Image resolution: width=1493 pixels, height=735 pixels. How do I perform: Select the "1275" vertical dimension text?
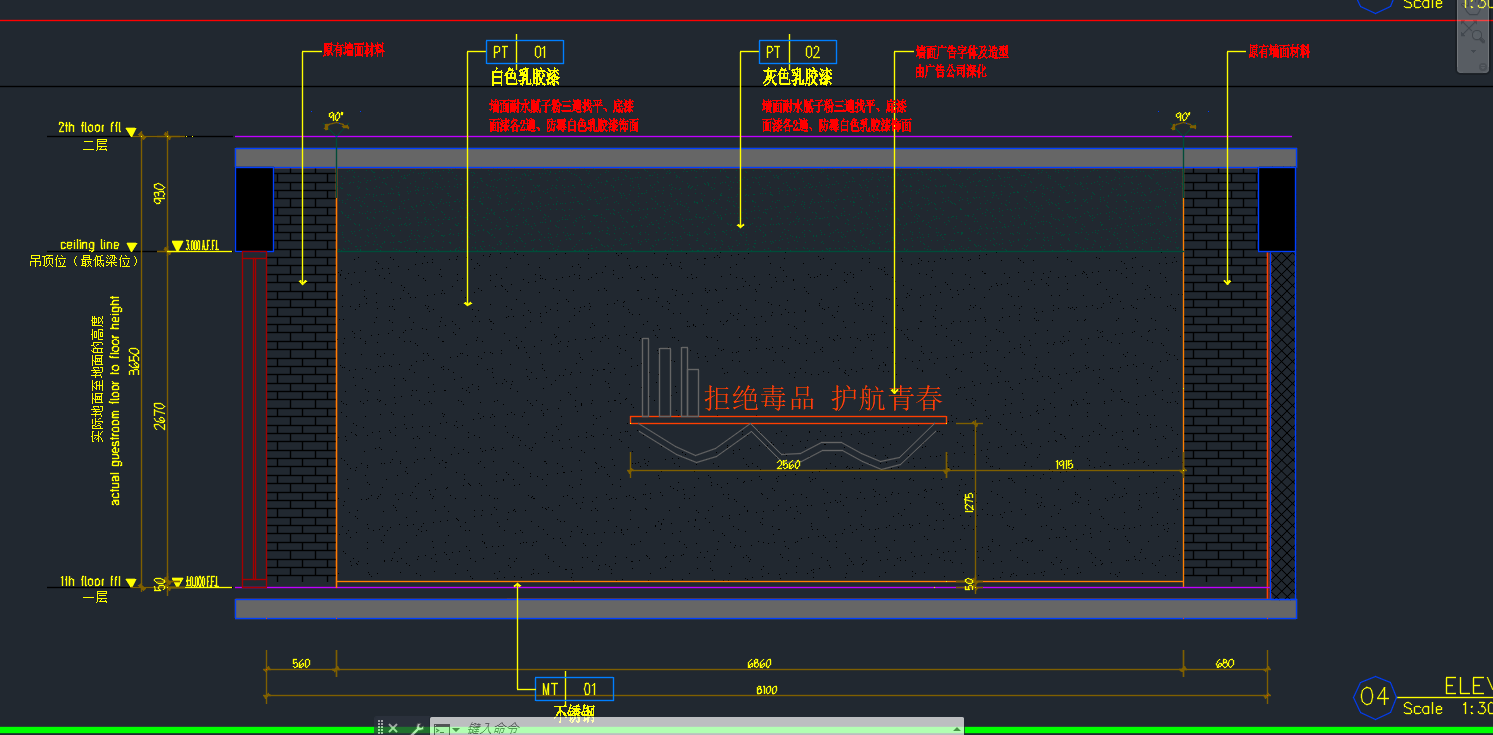pyautogui.click(x=969, y=503)
